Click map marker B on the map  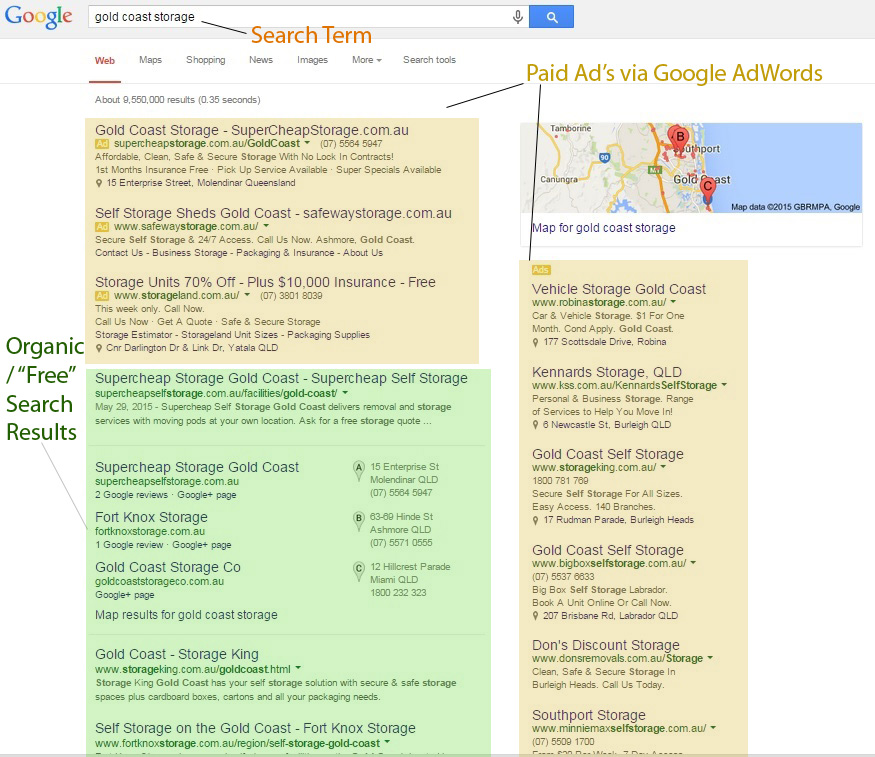click(679, 138)
